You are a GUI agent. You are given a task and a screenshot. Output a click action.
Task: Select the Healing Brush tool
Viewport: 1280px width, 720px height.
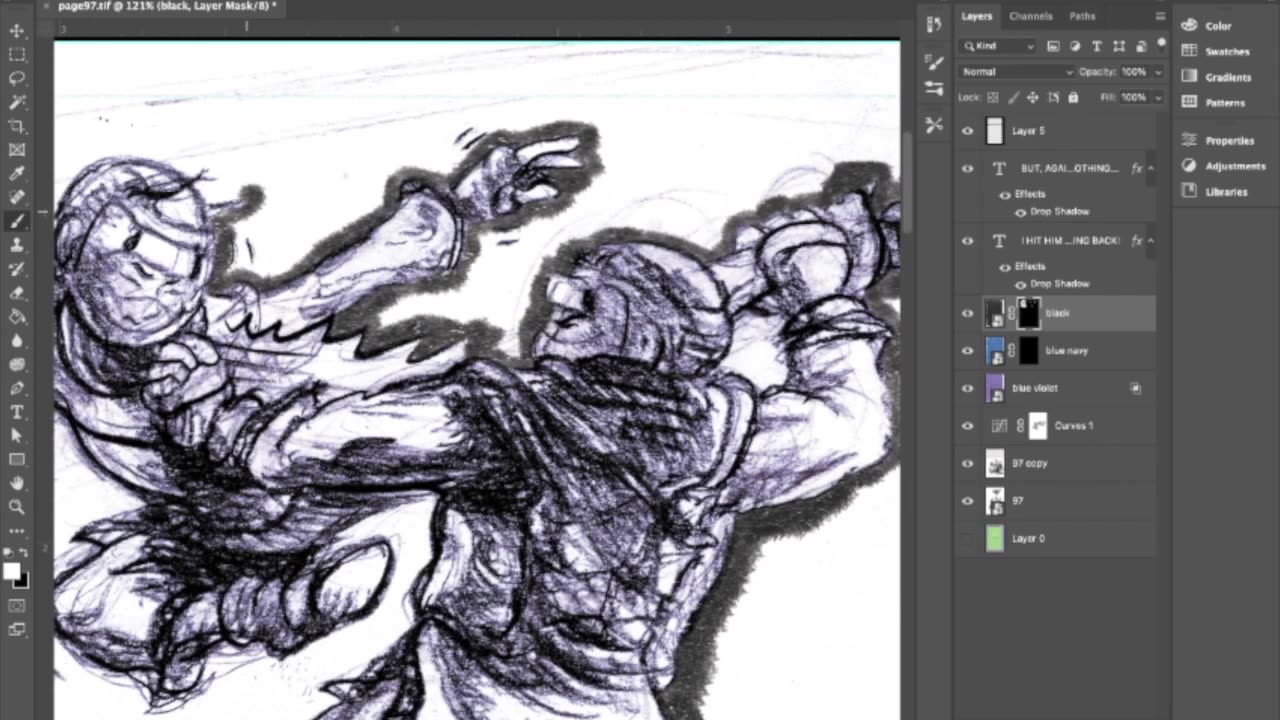tap(17, 198)
